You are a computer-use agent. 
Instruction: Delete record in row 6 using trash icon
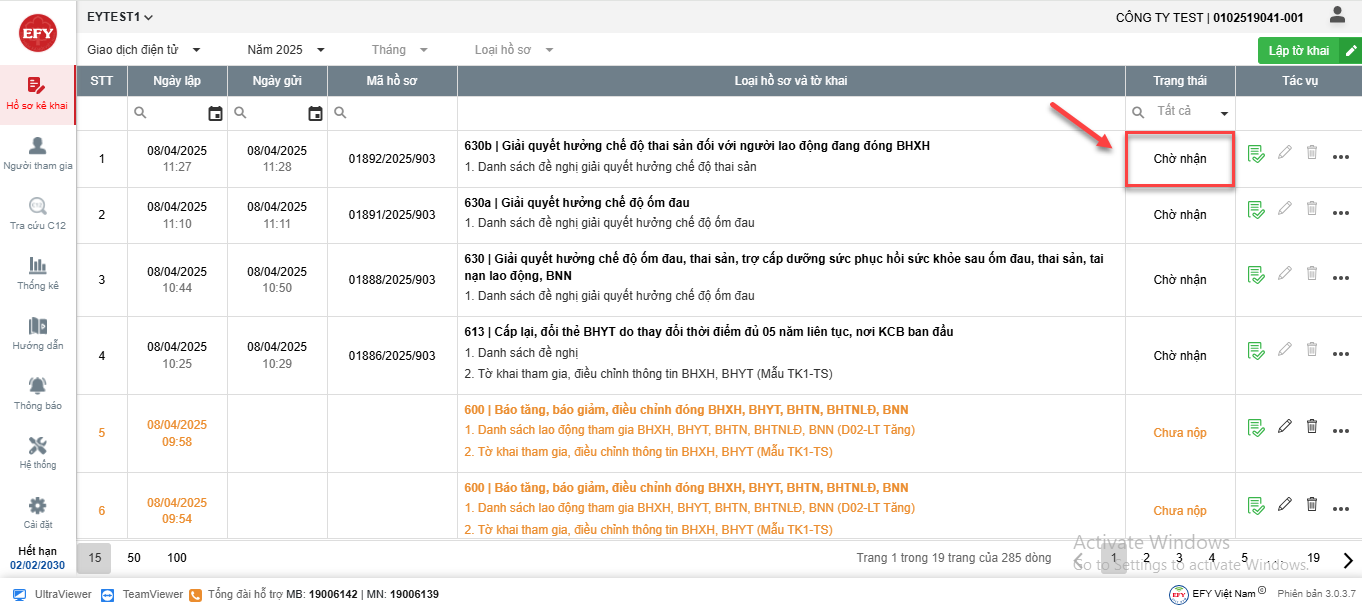(x=1312, y=505)
